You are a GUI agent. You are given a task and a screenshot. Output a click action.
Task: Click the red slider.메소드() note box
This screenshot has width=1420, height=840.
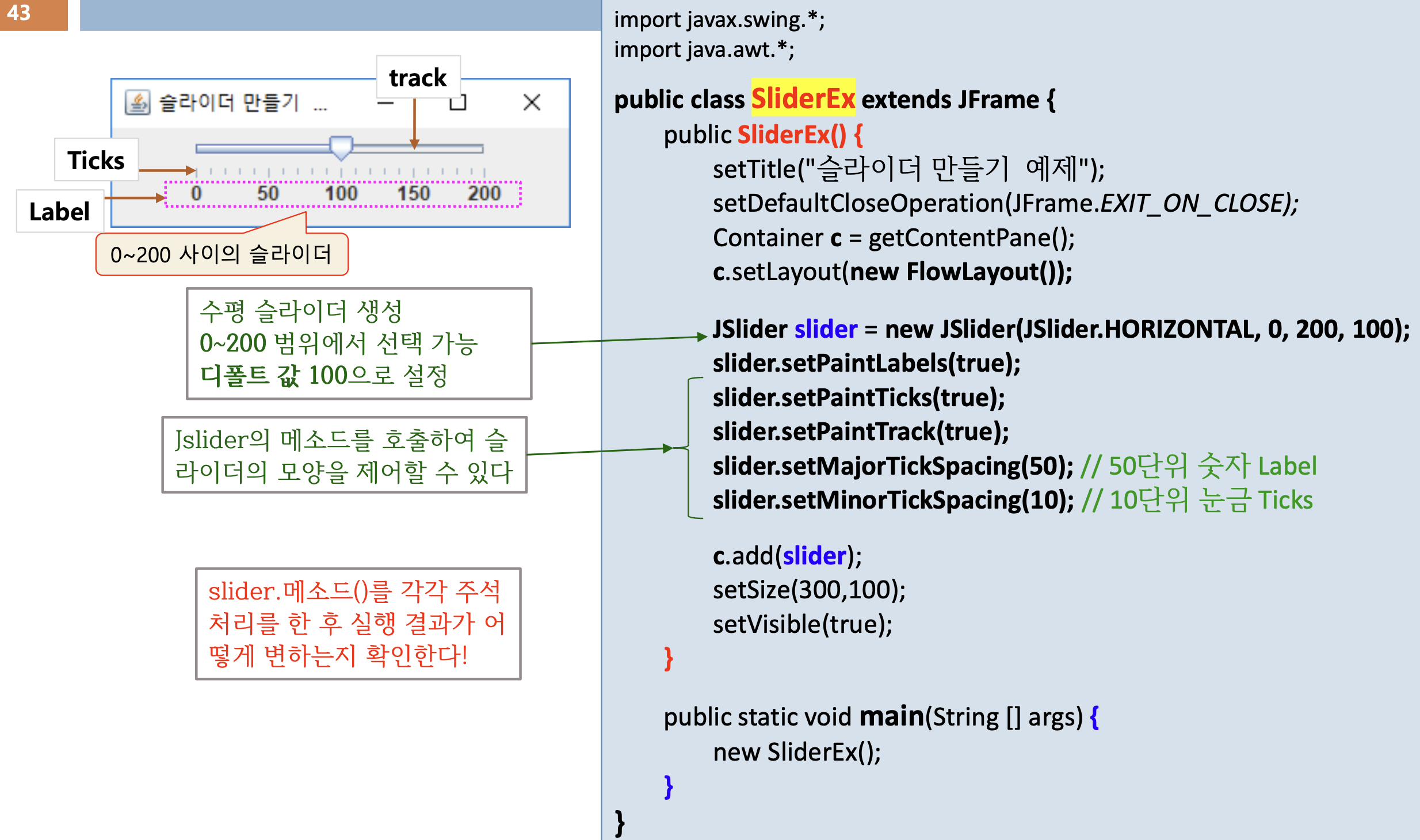tap(358, 624)
